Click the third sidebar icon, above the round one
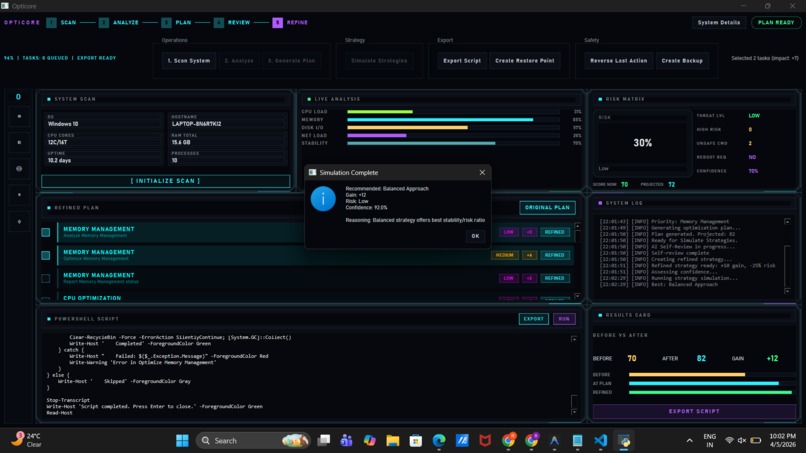 pos(19,142)
